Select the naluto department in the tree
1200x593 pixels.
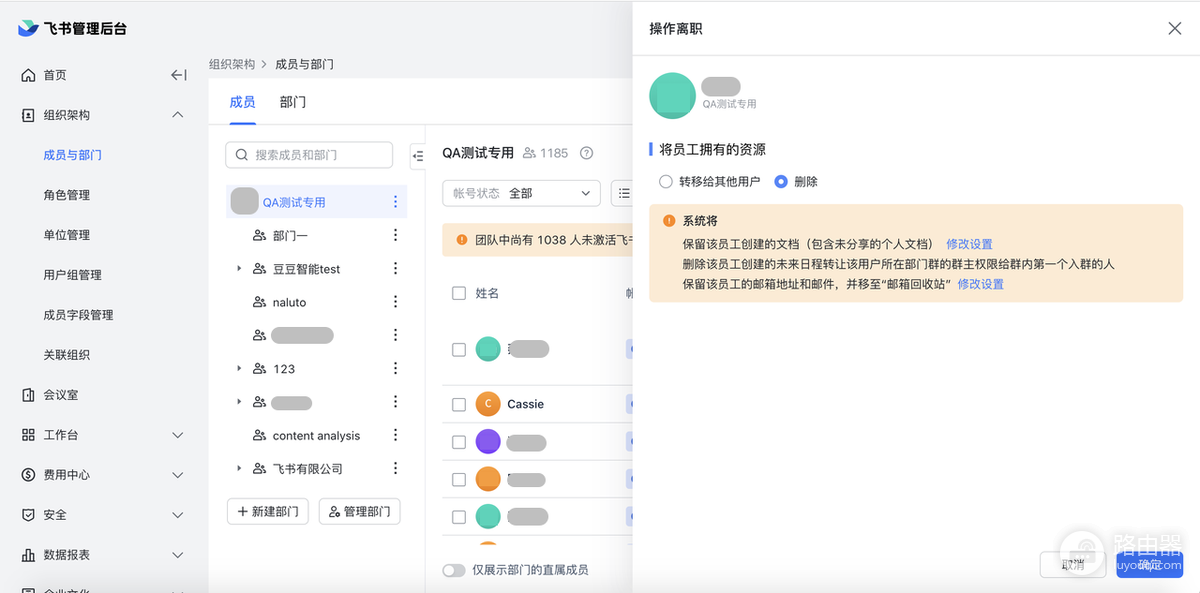(x=289, y=302)
